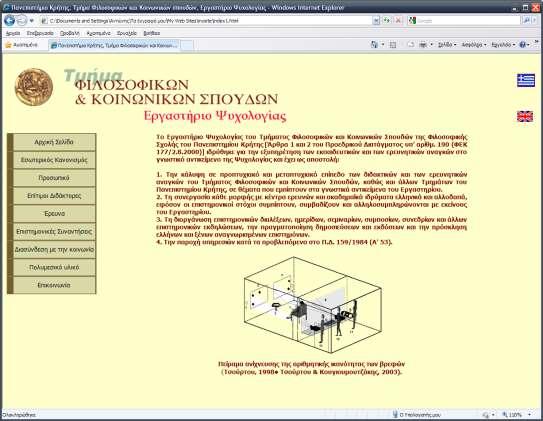Expand the Print options dropdown arrow
This screenshot has height=421, width=543.
(x=431, y=45)
